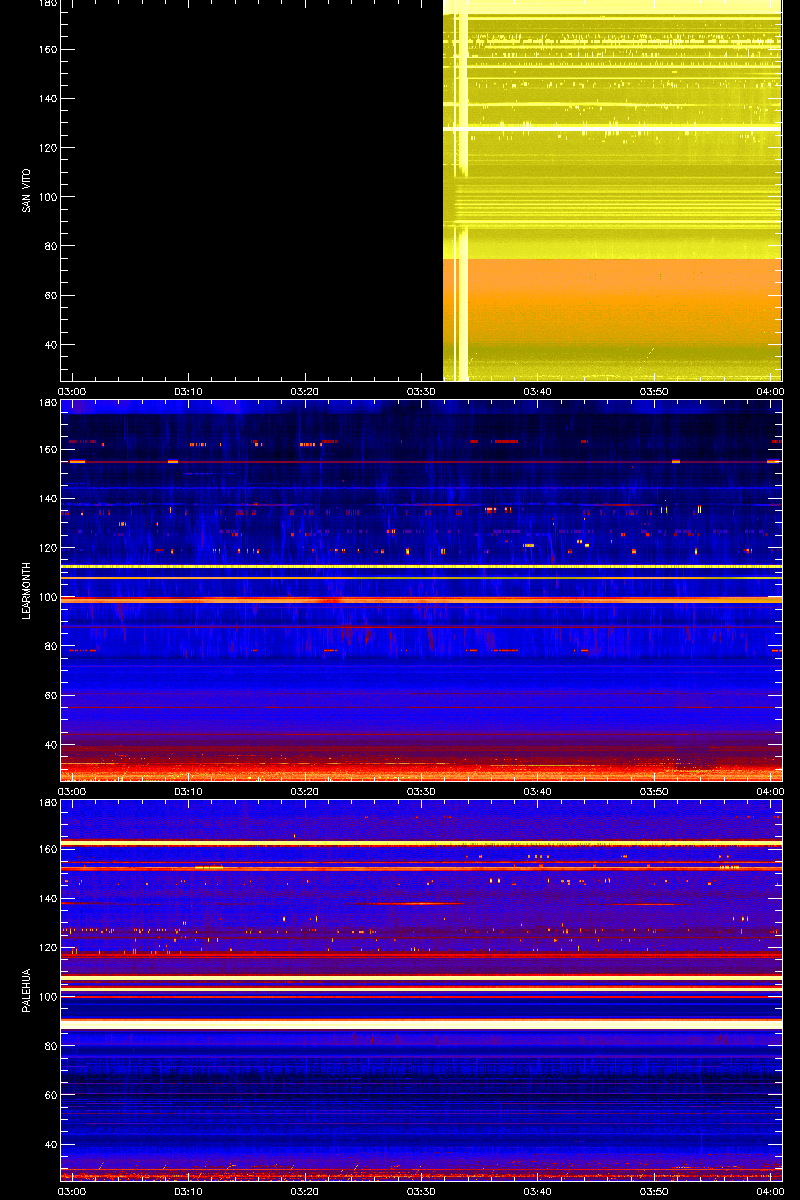Click the LEARMONTH axis label
Viewport: 800px width, 1200px height.
(26, 590)
